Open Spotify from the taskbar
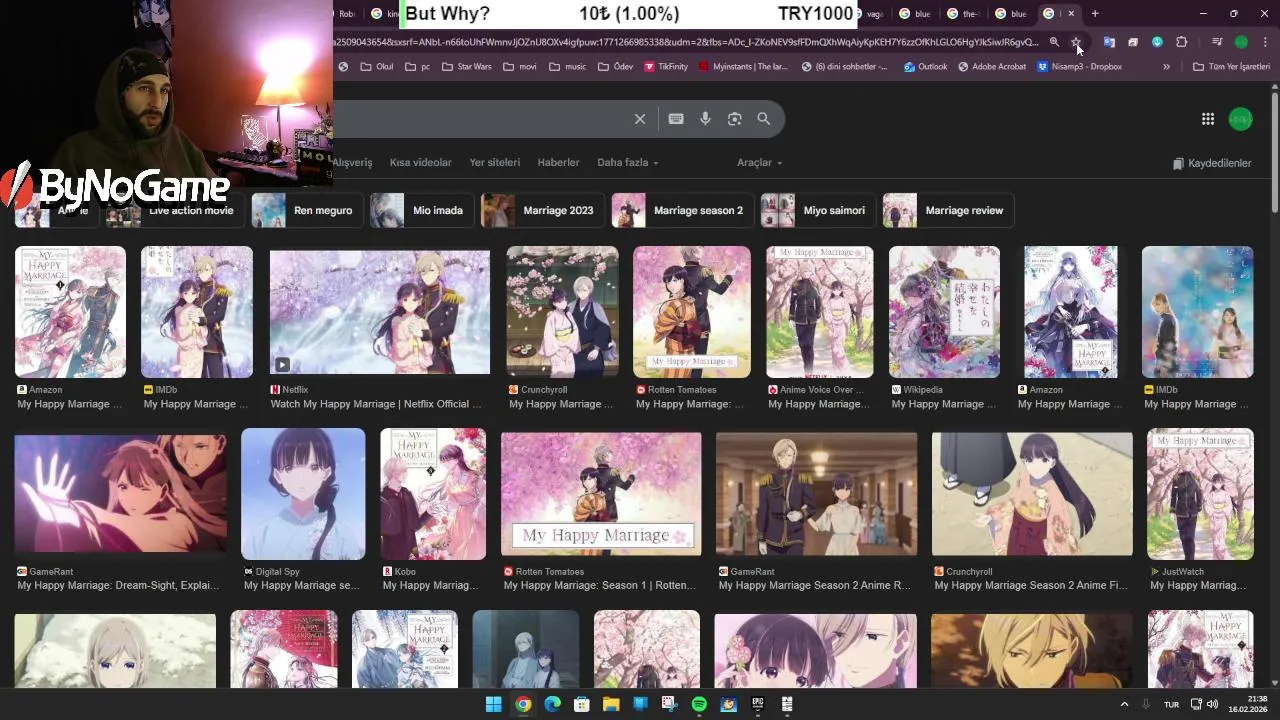This screenshot has width=1280, height=720. pyautogui.click(x=699, y=704)
